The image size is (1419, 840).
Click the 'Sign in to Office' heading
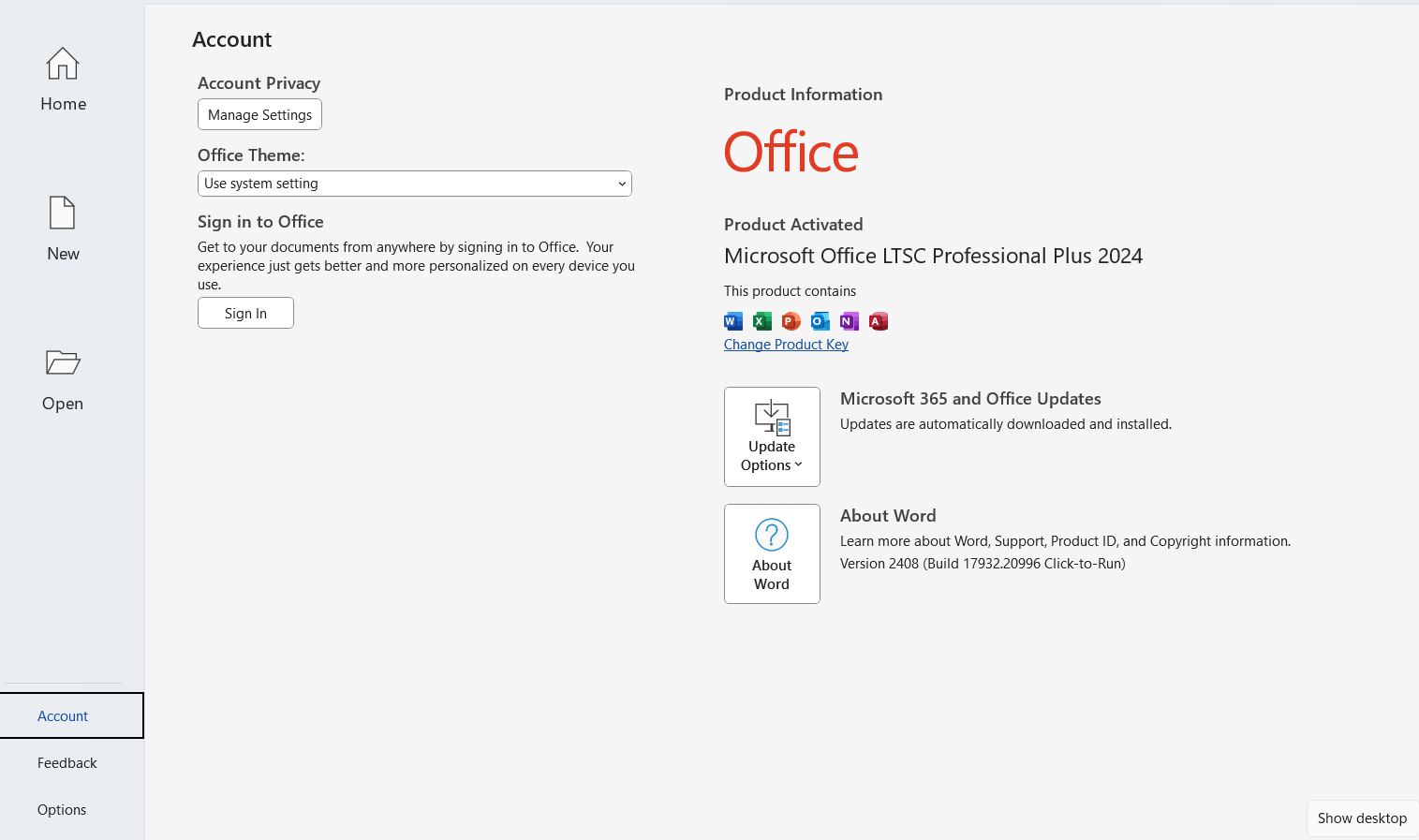tap(260, 222)
